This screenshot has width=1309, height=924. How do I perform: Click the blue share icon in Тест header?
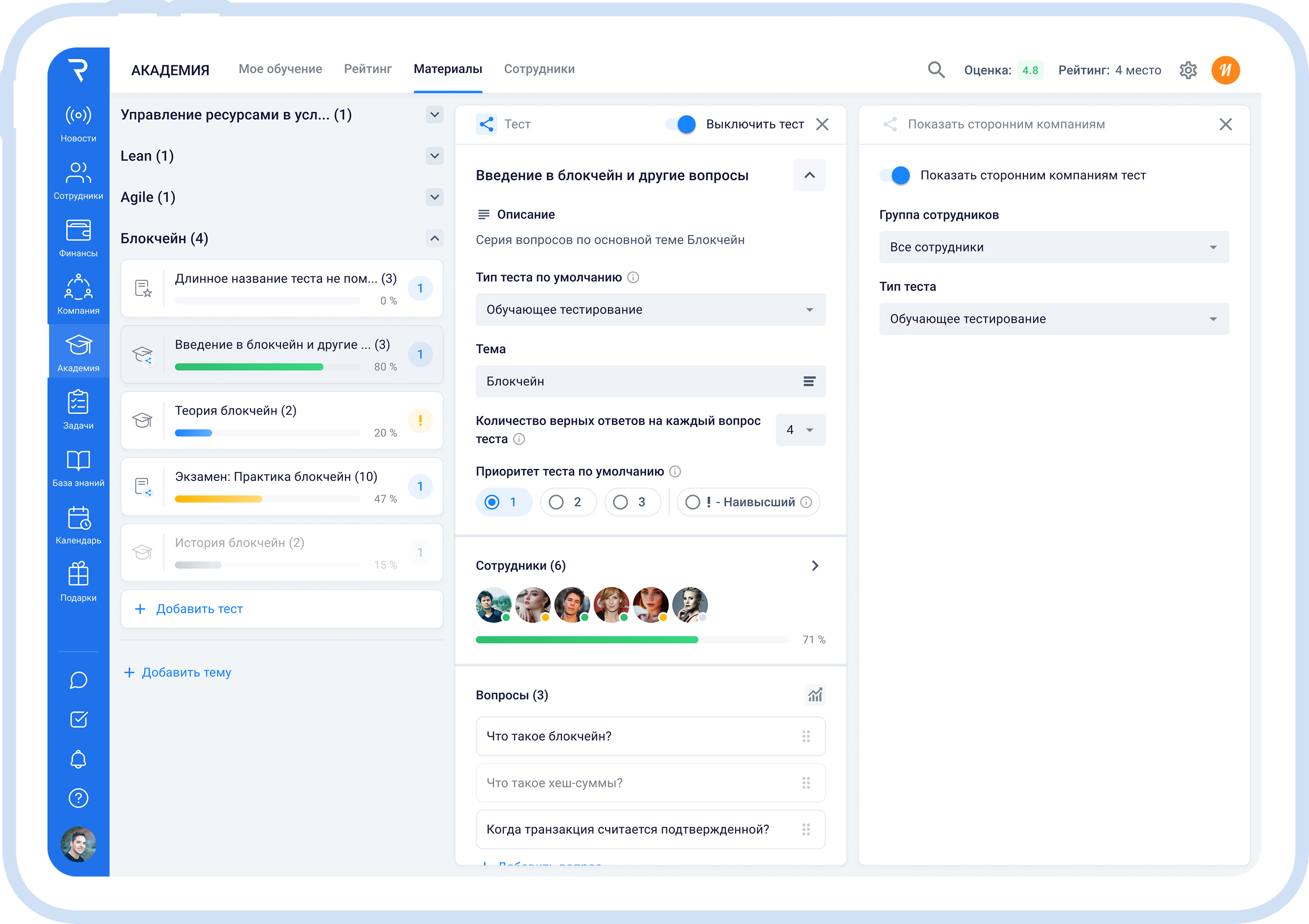(486, 124)
